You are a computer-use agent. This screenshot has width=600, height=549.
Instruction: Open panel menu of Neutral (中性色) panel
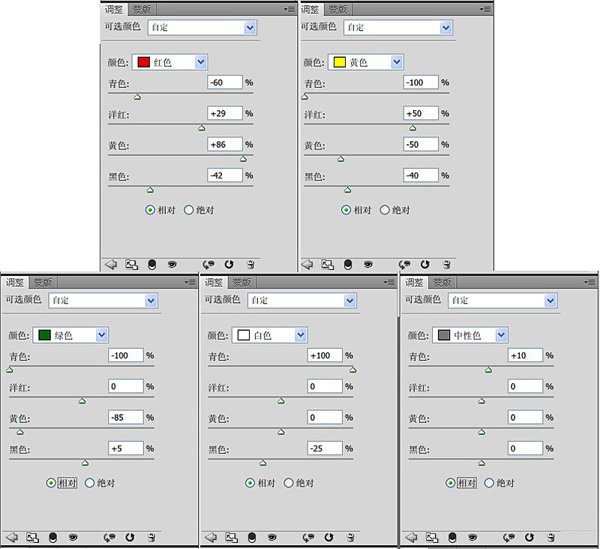point(590,282)
